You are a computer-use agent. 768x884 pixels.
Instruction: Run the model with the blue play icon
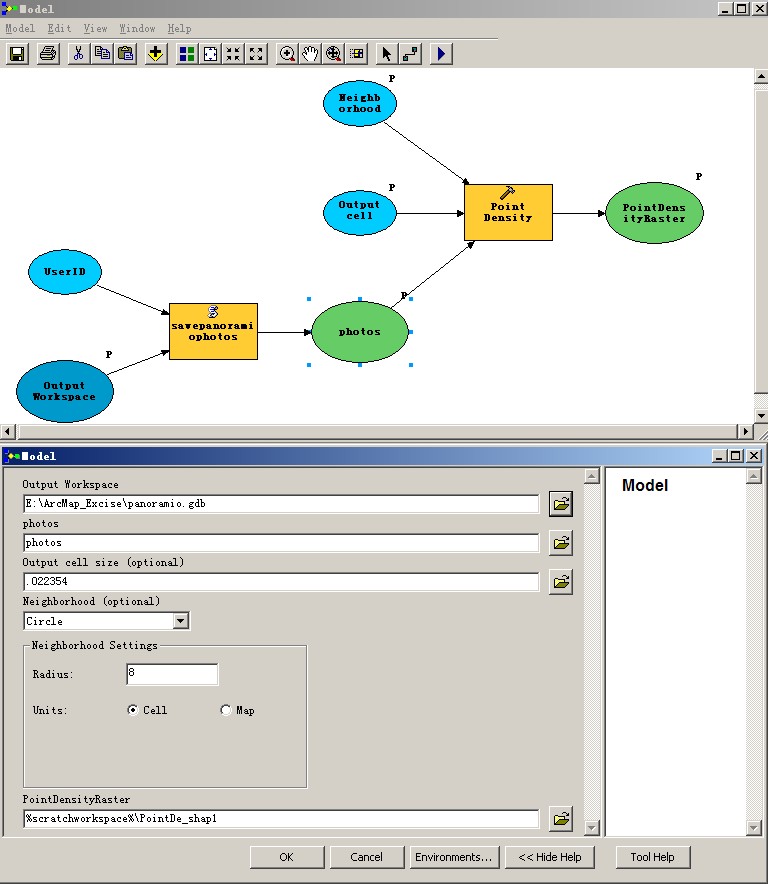(441, 54)
